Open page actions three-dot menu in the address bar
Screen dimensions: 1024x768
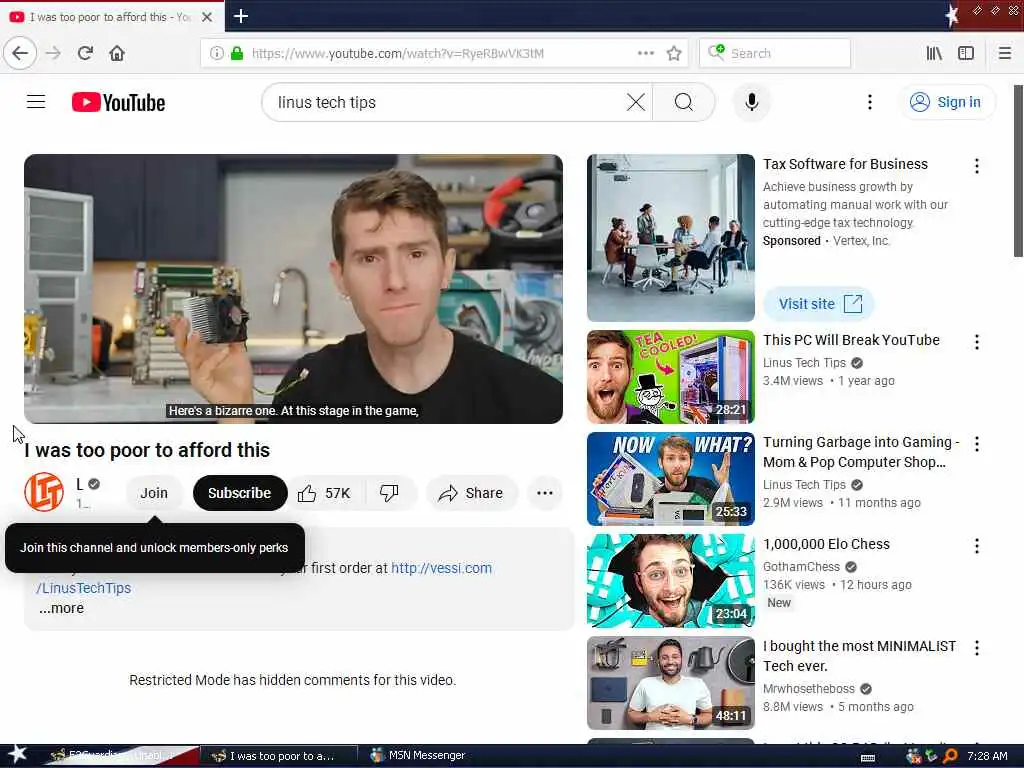point(645,53)
